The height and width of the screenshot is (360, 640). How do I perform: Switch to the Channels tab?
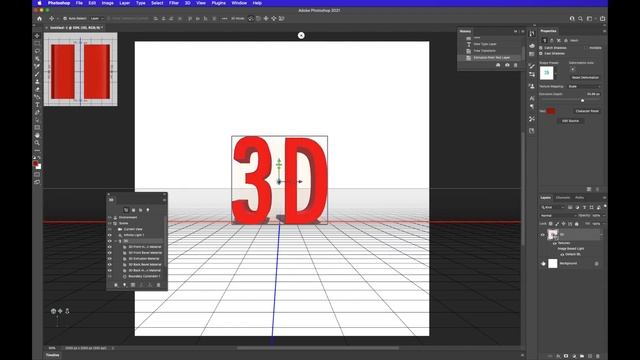tap(563, 198)
